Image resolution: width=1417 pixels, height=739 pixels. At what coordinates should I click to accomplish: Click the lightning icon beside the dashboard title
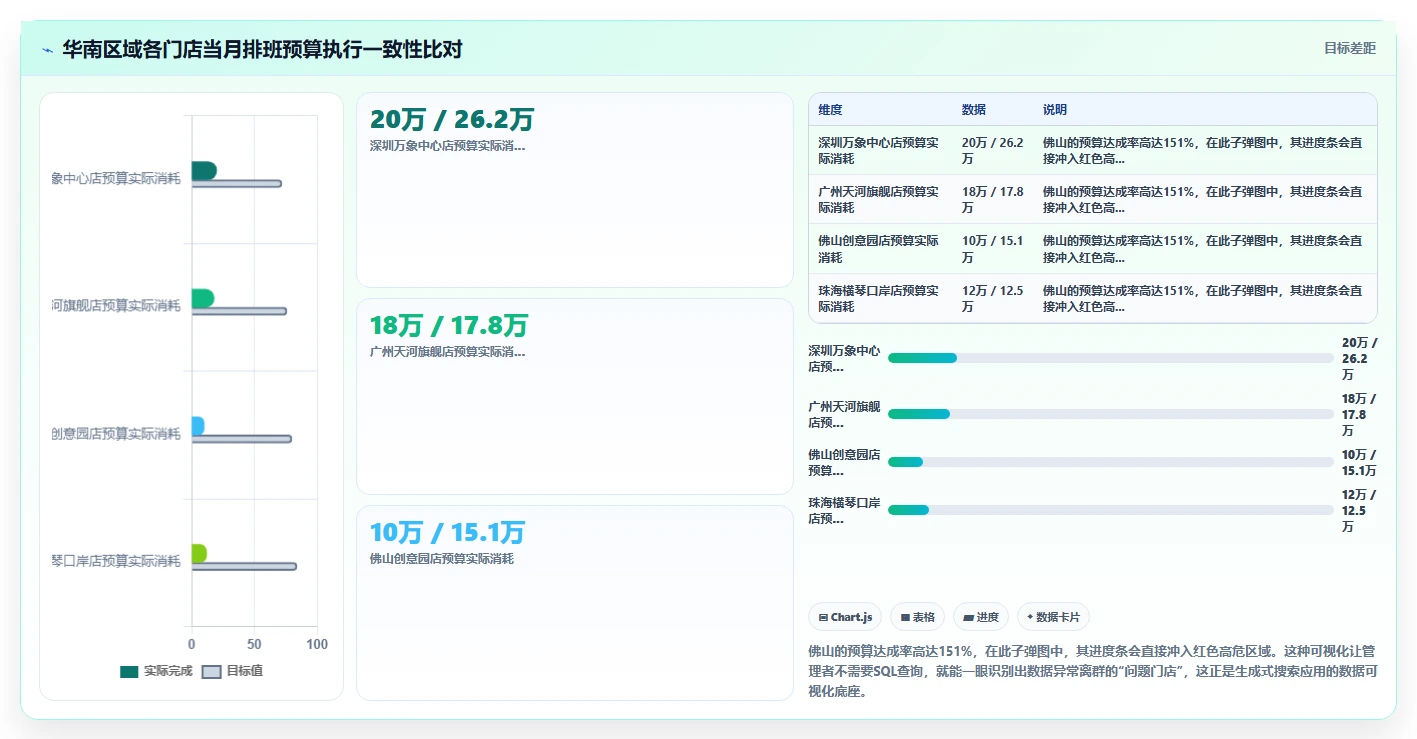tap(48, 50)
